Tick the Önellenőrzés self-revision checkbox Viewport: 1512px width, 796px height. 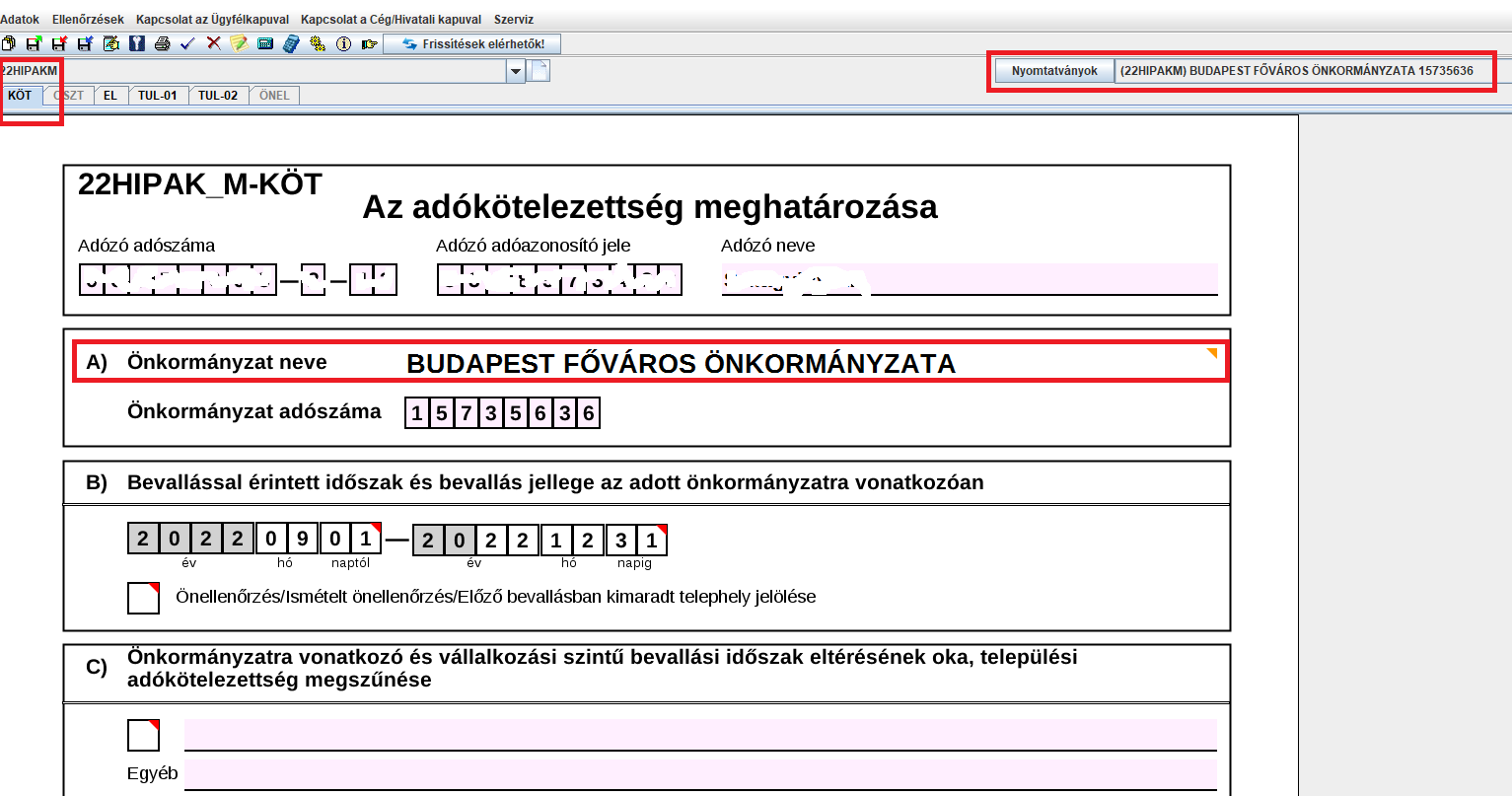point(143,598)
